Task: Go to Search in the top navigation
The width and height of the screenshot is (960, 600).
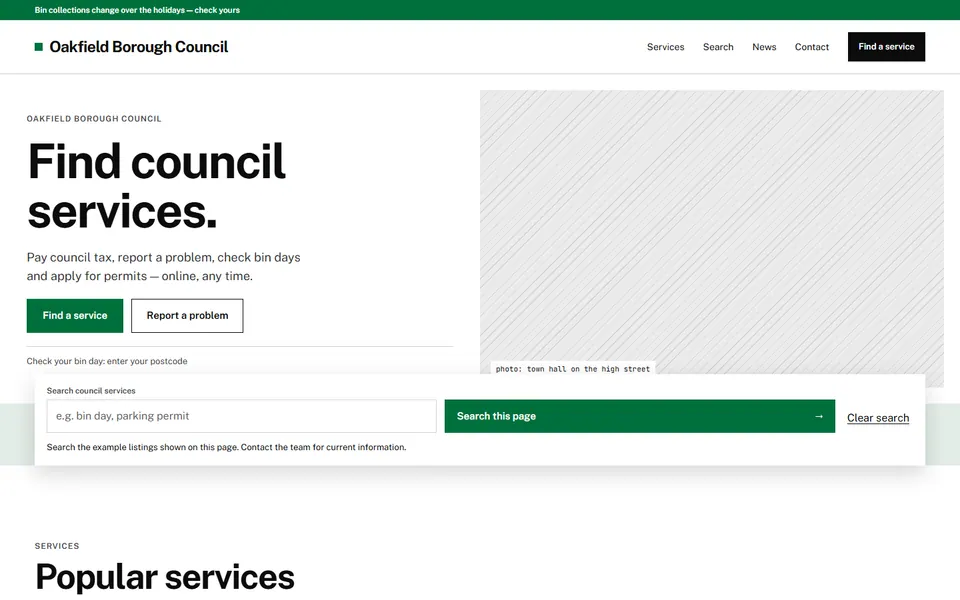Action: pos(718,47)
